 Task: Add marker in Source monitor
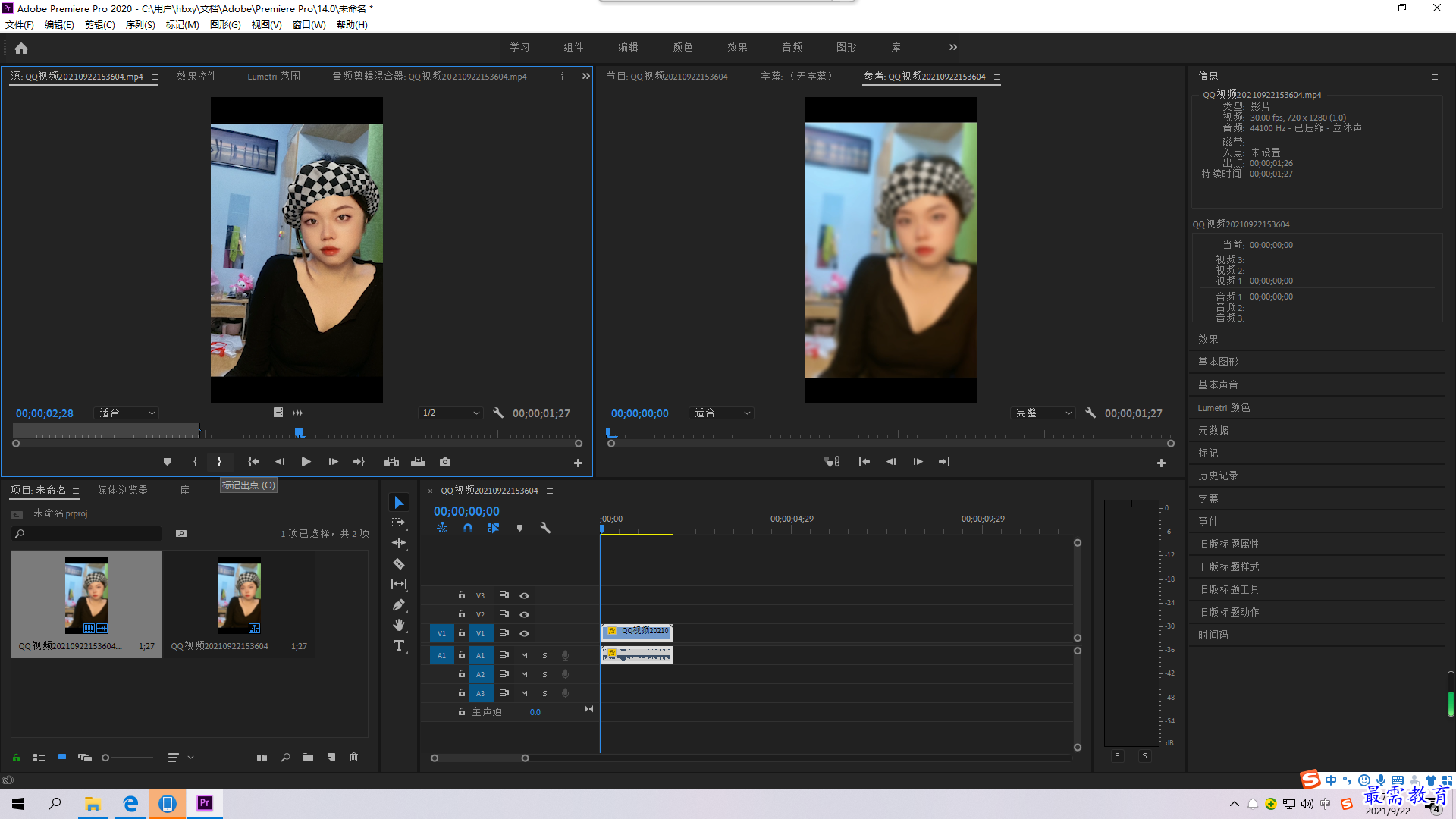tap(167, 462)
